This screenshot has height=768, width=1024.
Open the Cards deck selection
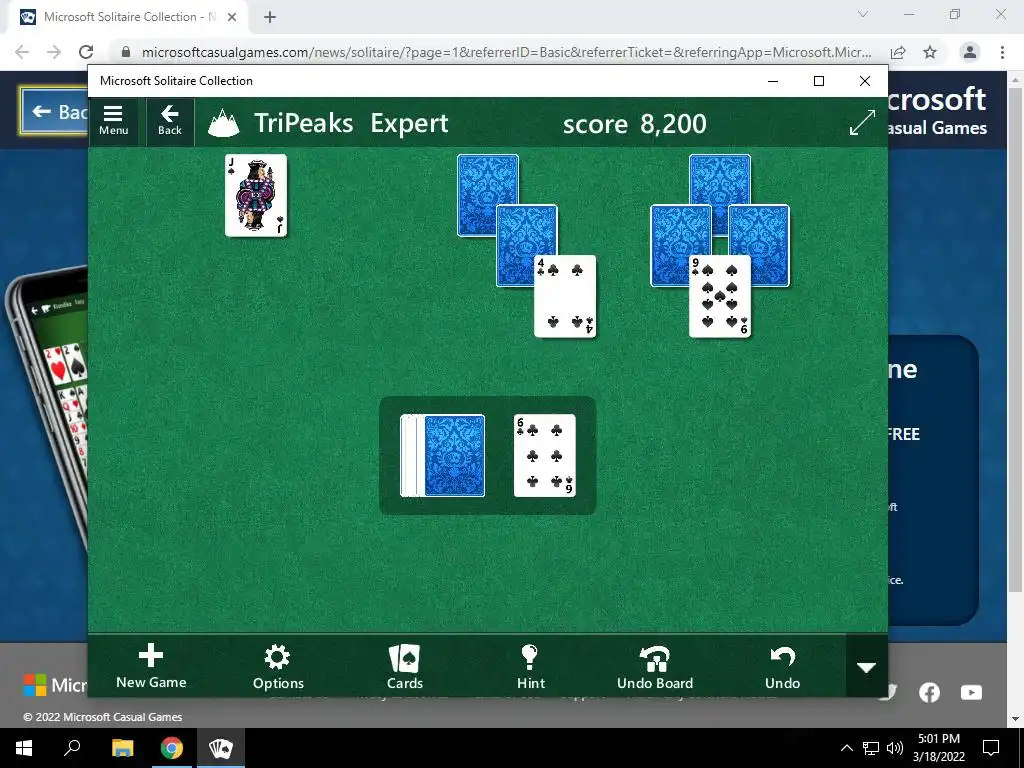pyautogui.click(x=404, y=666)
